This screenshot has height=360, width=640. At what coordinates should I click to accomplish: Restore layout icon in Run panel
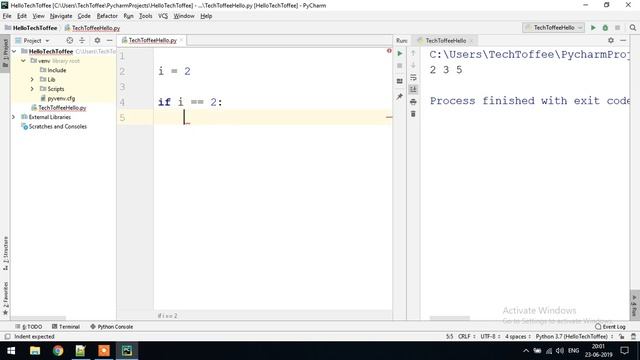click(400, 81)
